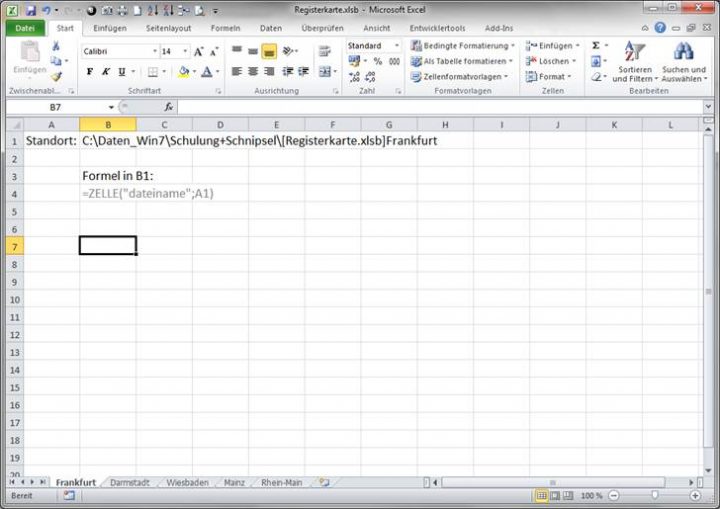The image size is (720, 509).
Task: Open the Calibri font name dropdown
Action: [x=151, y=51]
